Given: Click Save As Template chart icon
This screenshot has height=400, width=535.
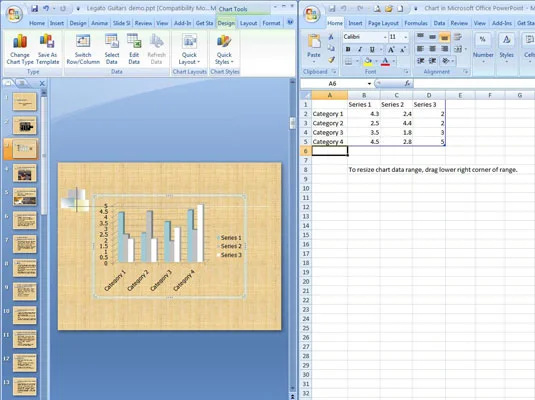Looking at the screenshot, I should click(47, 49).
